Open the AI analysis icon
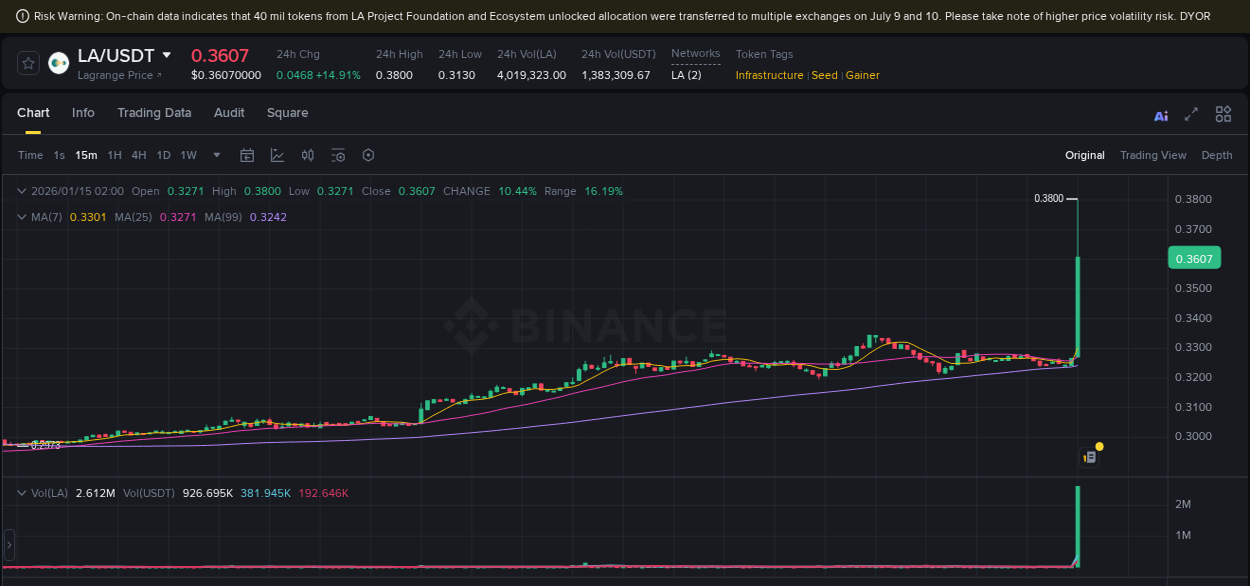 point(1161,115)
